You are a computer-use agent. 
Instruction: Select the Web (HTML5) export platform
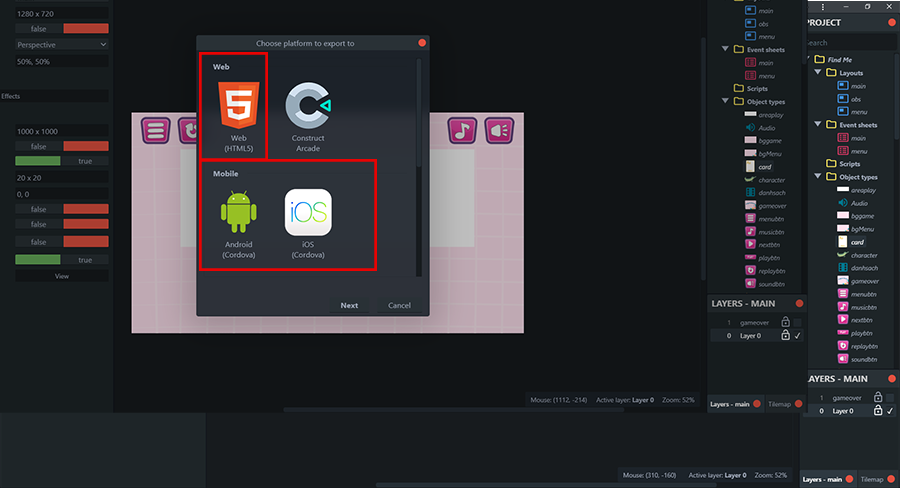(238, 117)
